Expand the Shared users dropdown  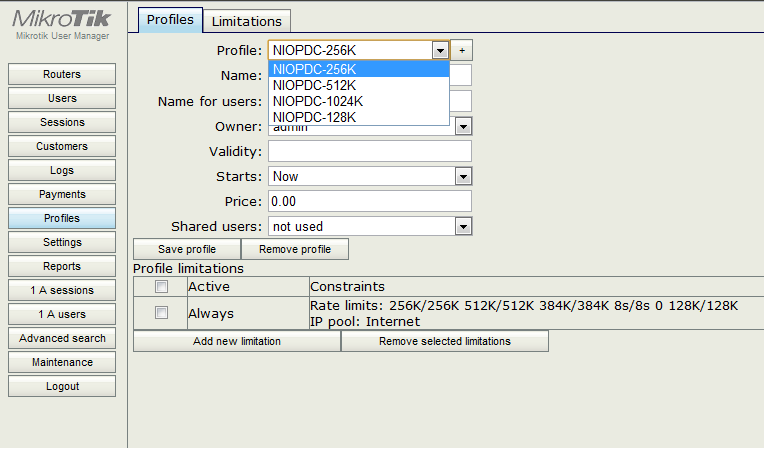(463, 226)
